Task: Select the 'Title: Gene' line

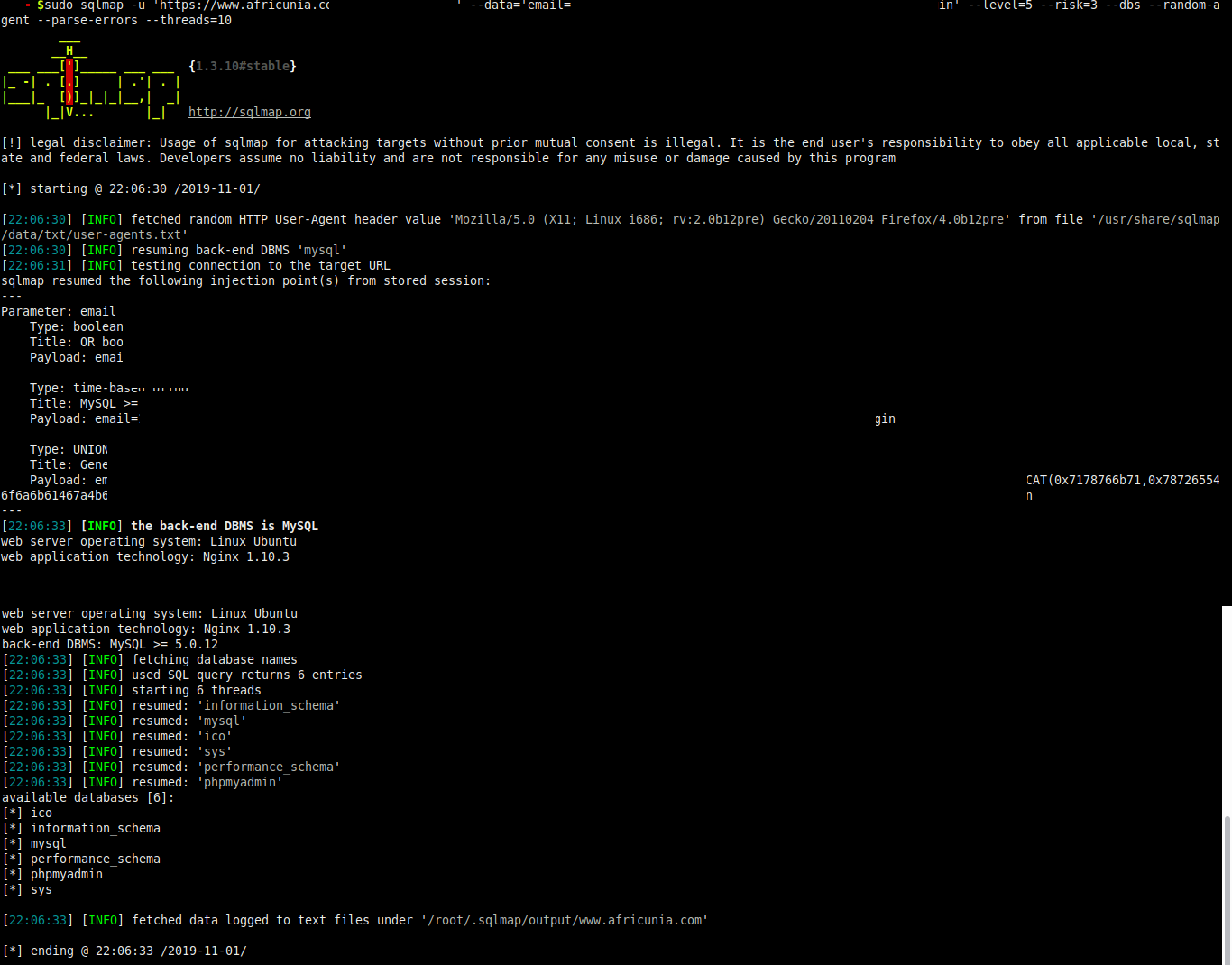Action: (69, 464)
